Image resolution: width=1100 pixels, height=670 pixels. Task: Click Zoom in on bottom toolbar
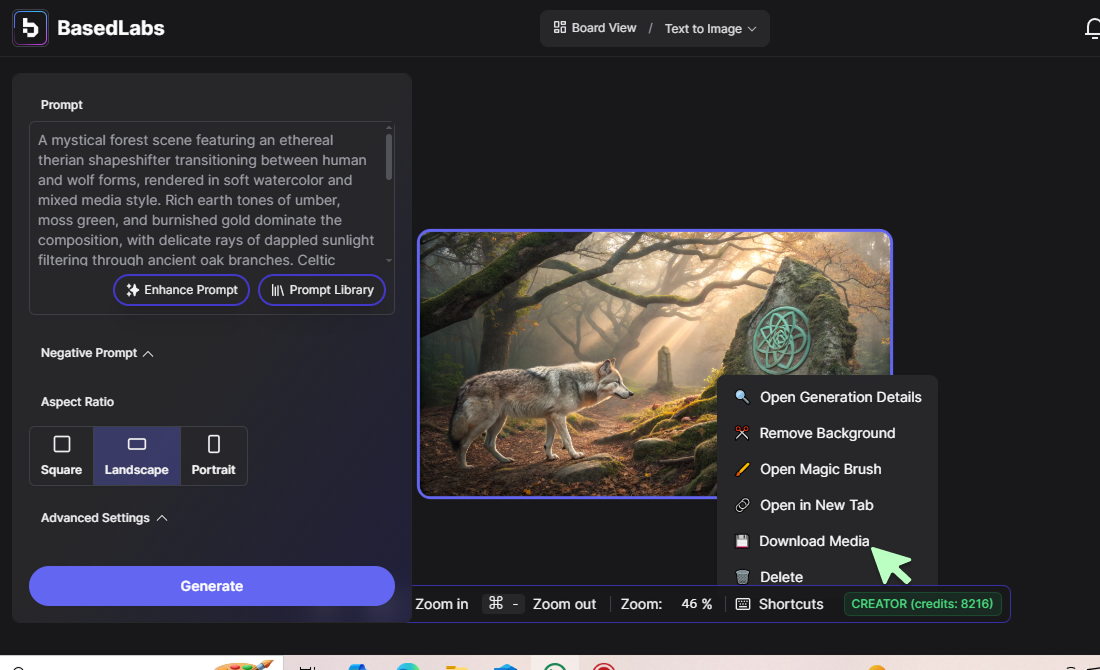[441, 604]
